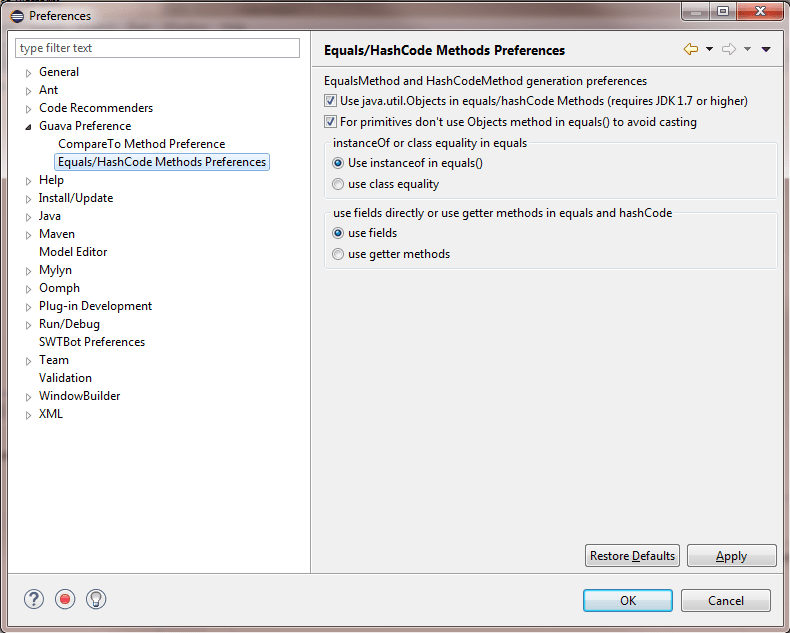Viewport: 790px width, 633px height.
Task: Maximize the Preferences dialog window
Action: (723, 11)
